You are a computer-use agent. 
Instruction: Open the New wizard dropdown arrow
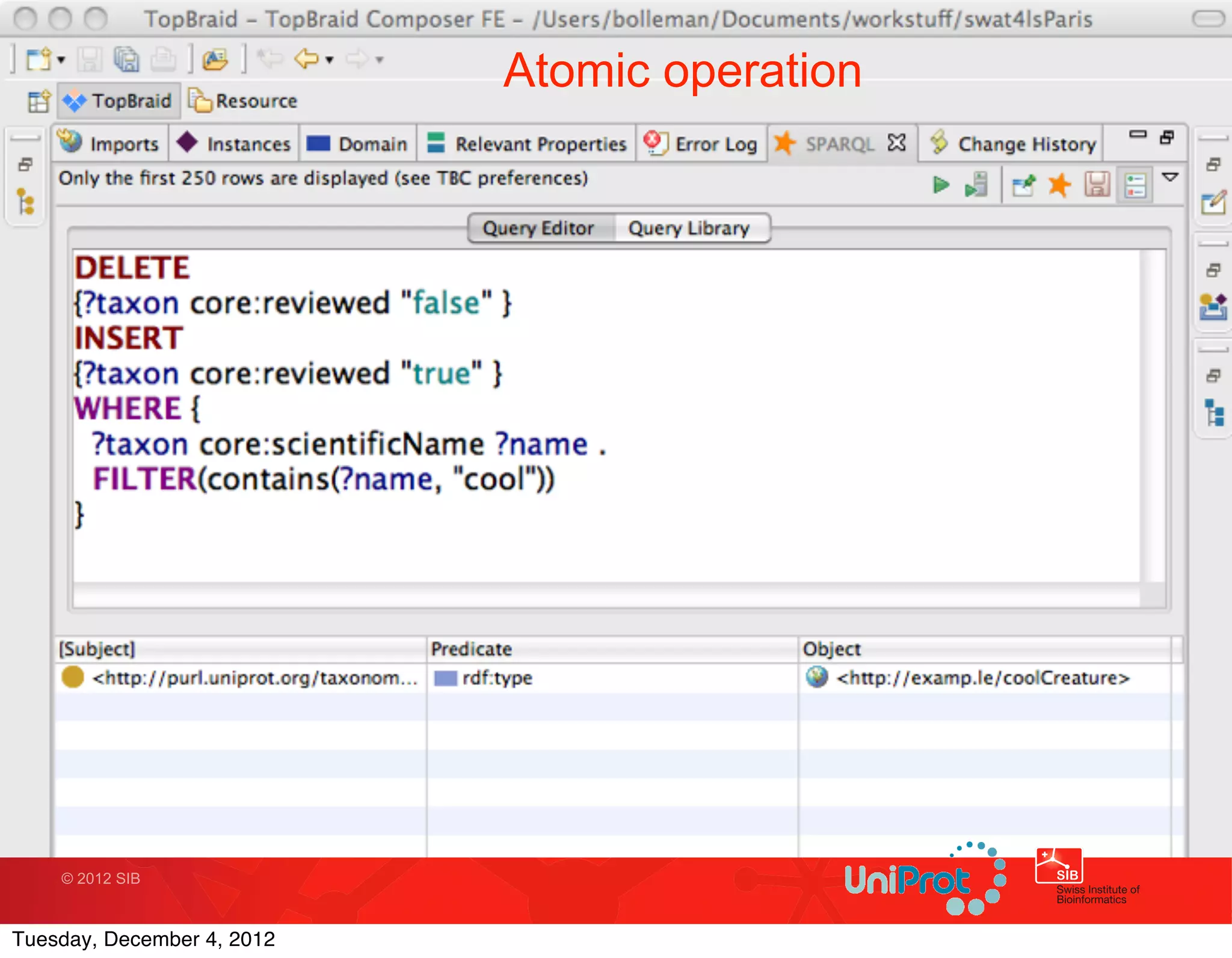(x=61, y=60)
